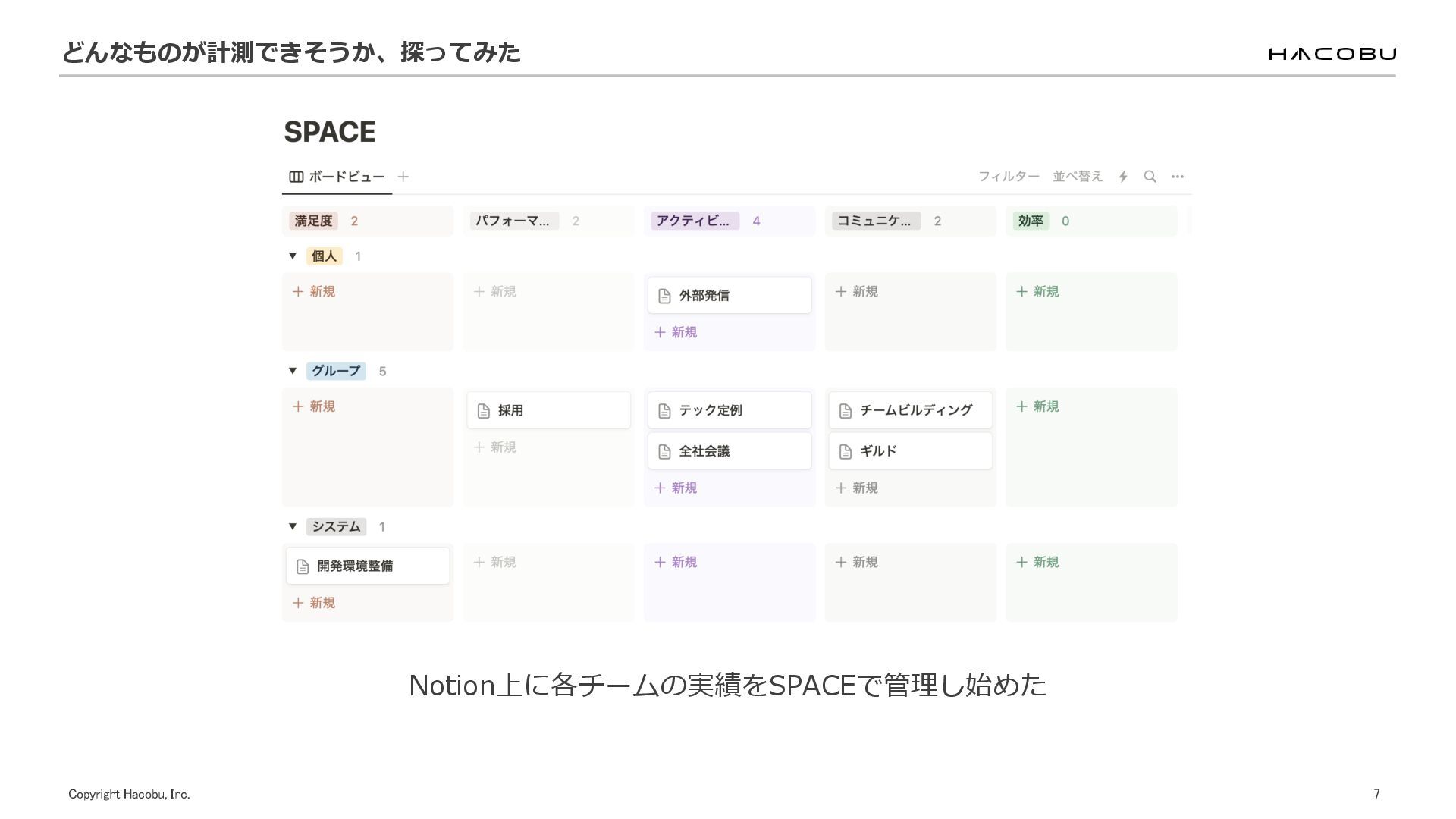Click the page icon on チームビルディング card

846,411
